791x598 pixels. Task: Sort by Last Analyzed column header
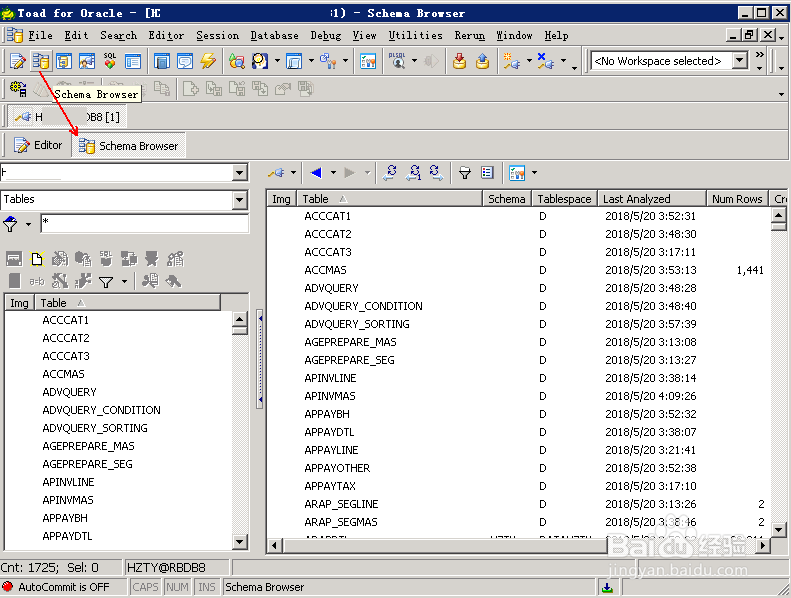pos(651,199)
